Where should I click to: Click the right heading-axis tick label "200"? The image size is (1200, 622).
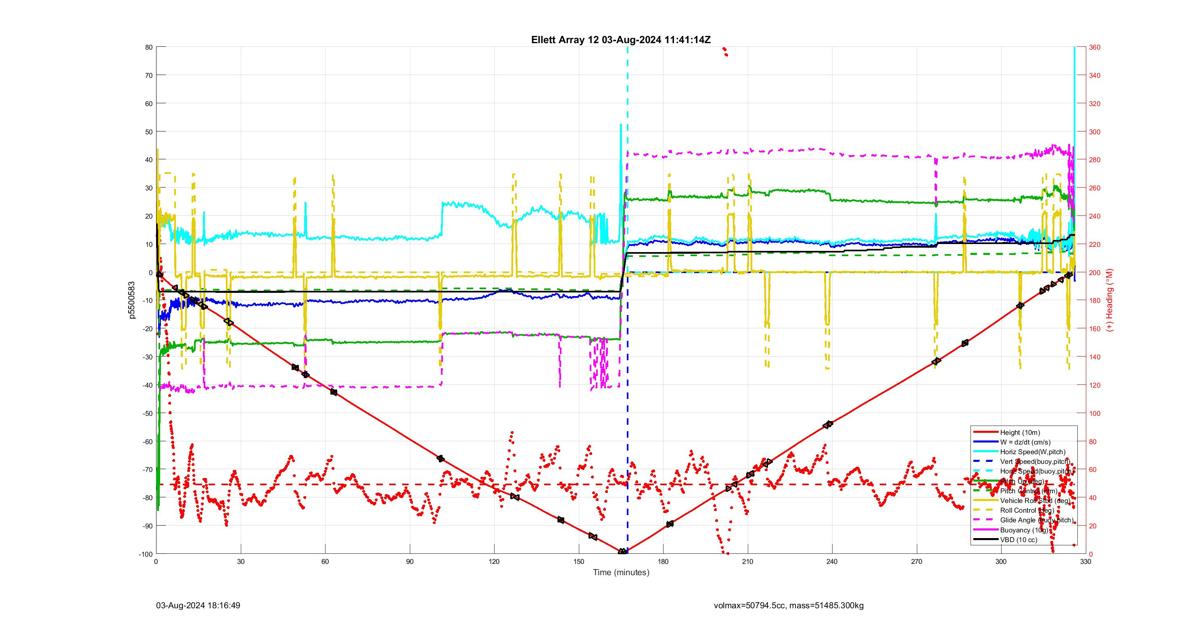[x=1096, y=272]
